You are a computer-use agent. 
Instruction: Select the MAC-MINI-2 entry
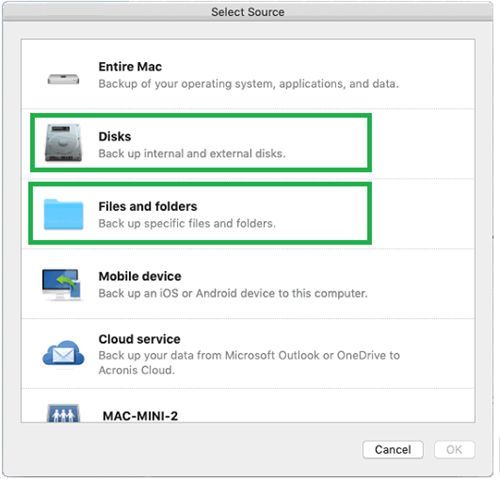248,406
